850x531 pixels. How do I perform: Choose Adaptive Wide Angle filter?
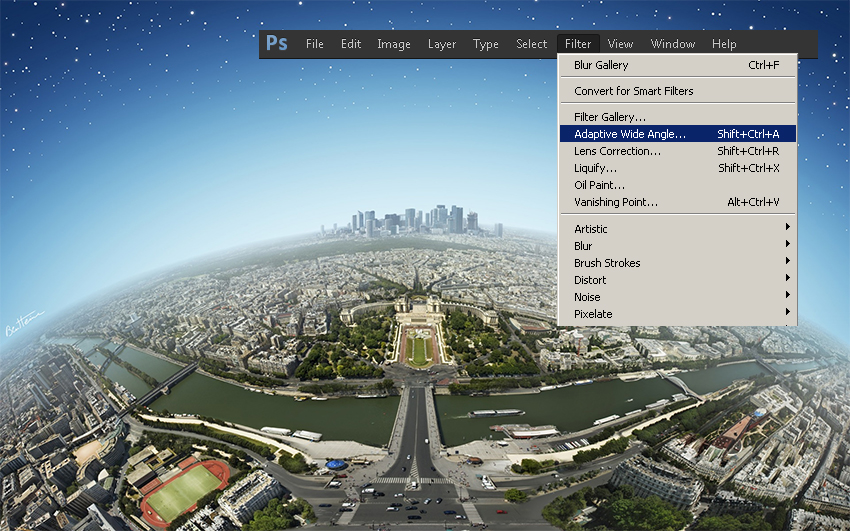678,134
